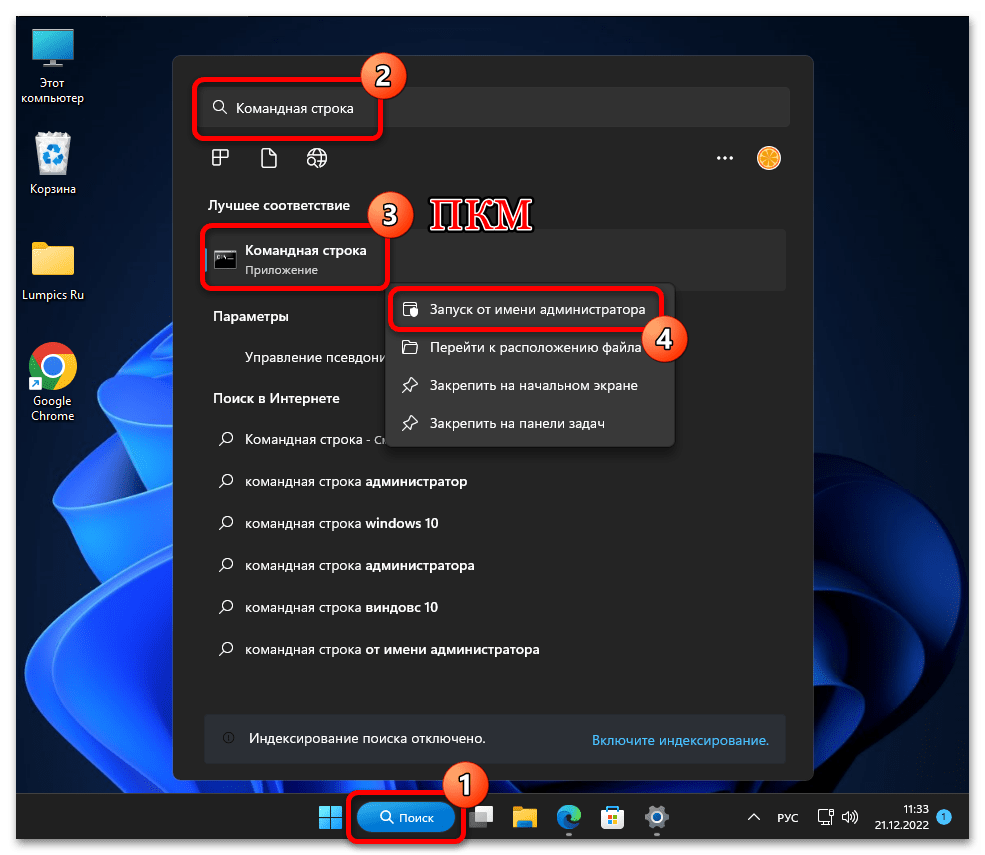
Task: Open the three-dots more options menu
Action: (725, 158)
